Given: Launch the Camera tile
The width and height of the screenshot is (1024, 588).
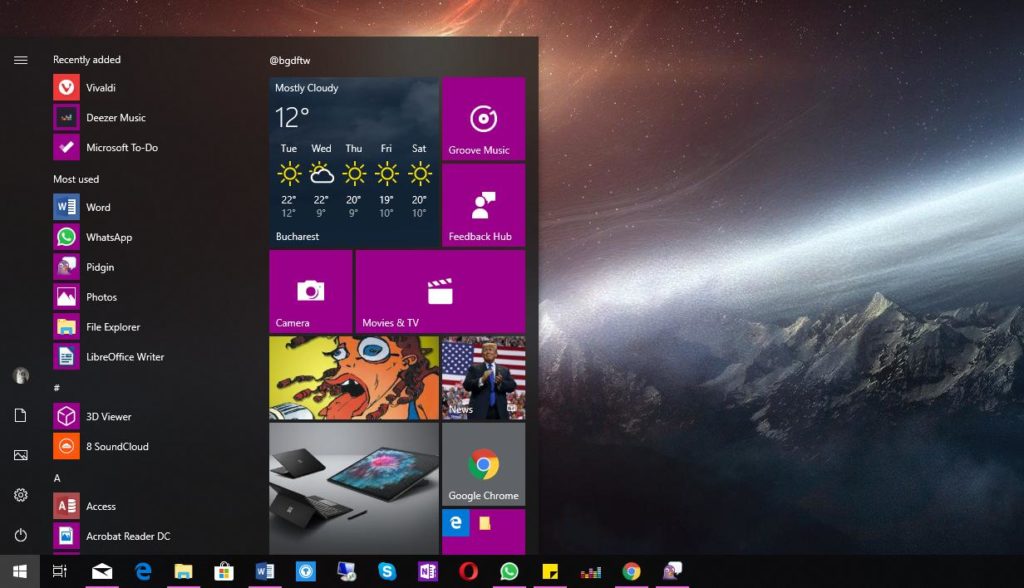Looking at the screenshot, I should [x=311, y=291].
